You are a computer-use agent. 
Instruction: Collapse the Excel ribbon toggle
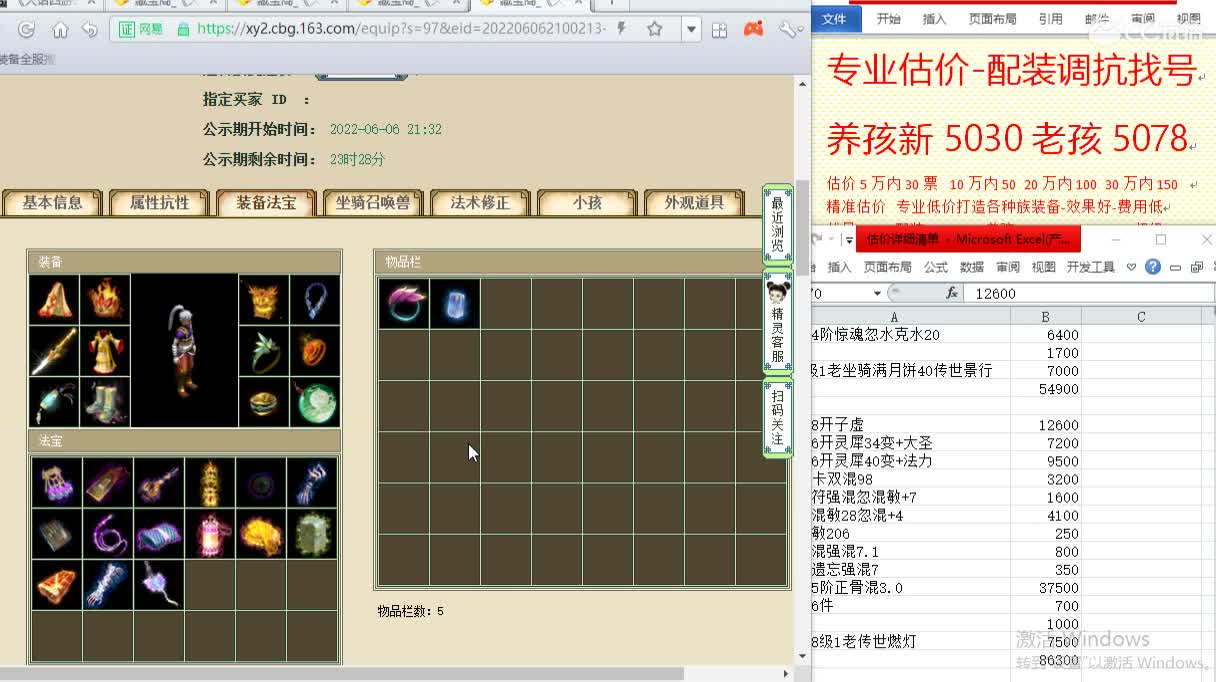1132,267
